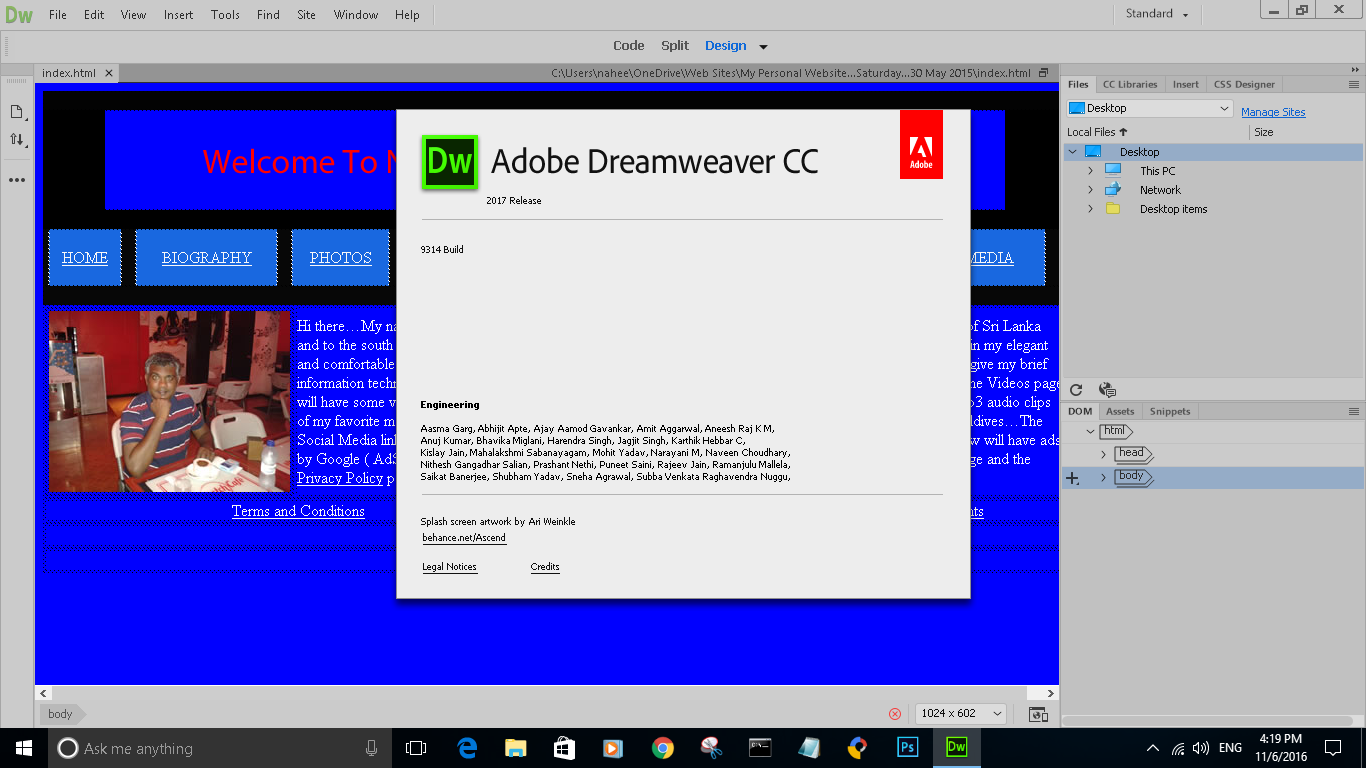1366x768 pixels.
Task: Switch to the Snippets tab
Action: click(x=1170, y=411)
